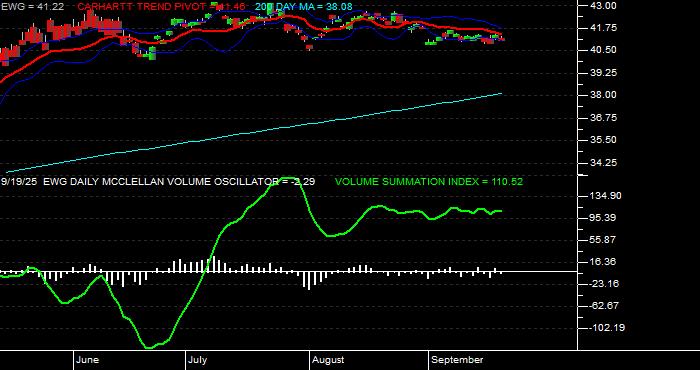Click the 43.00 price axis value

point(603,5)
